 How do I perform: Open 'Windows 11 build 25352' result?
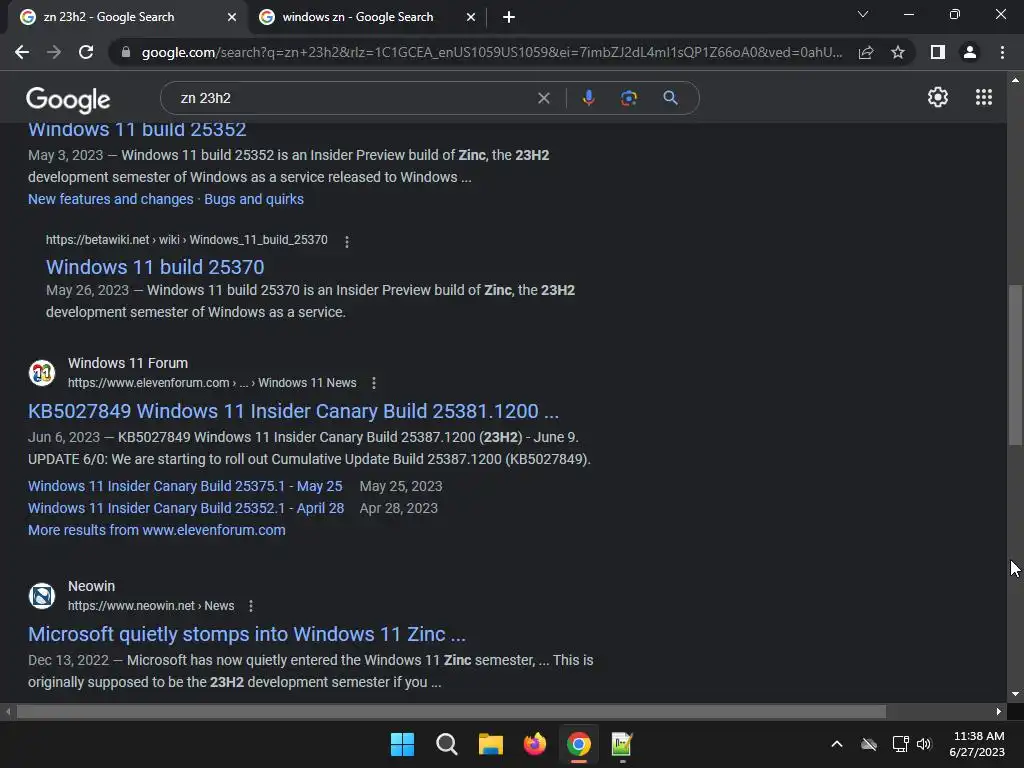coord(137,130)
